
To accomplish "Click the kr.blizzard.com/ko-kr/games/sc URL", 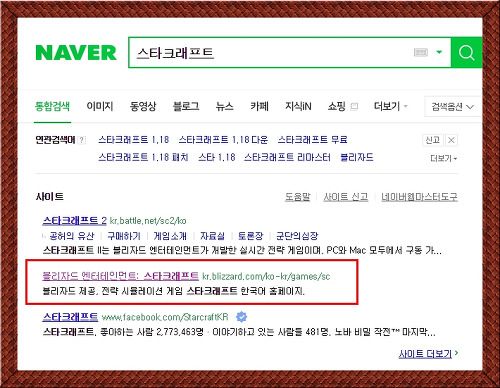I will (266, 276).
